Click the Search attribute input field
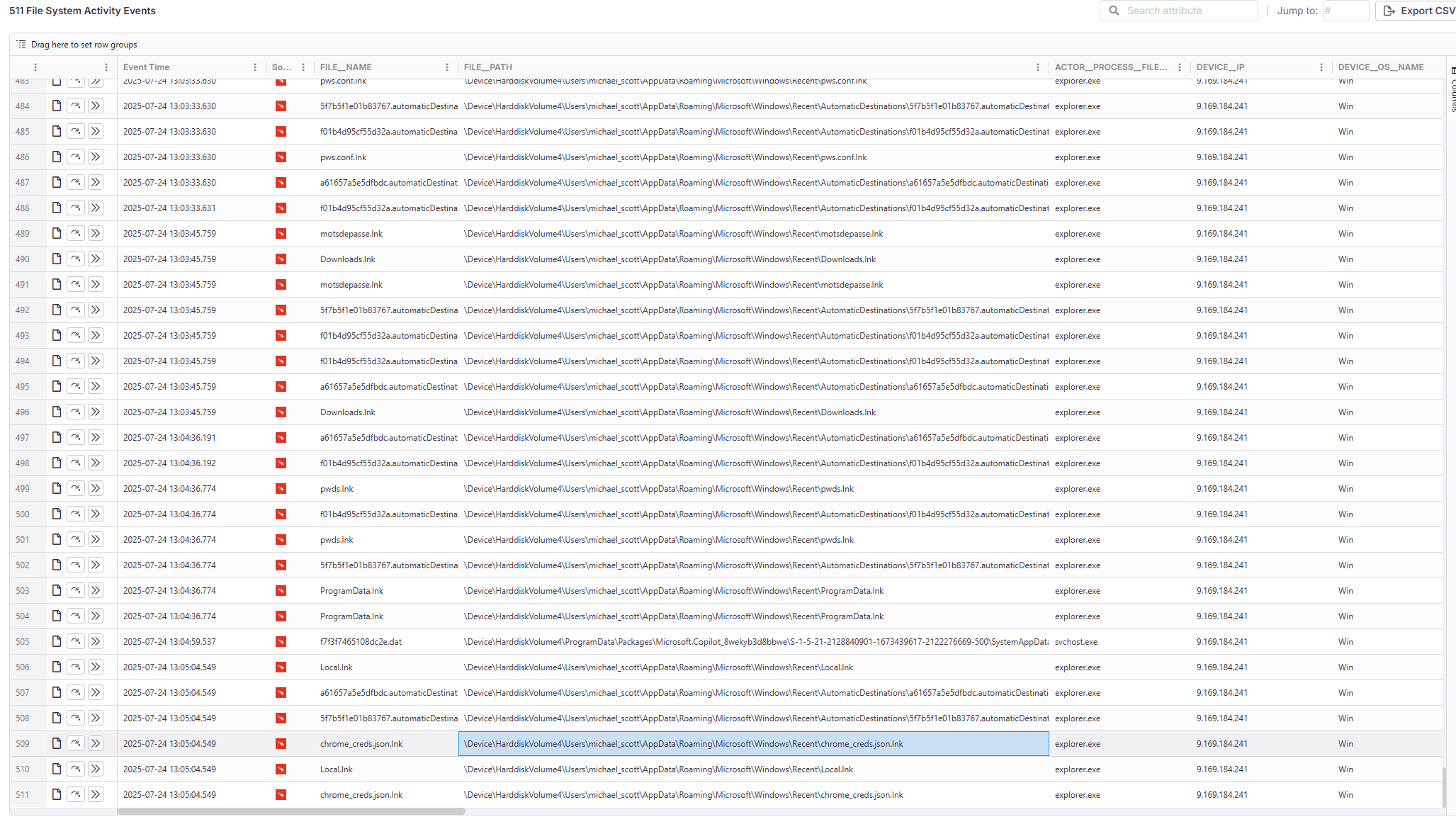The width and height of the screenshot is (1456, 824). point(1190,11)
